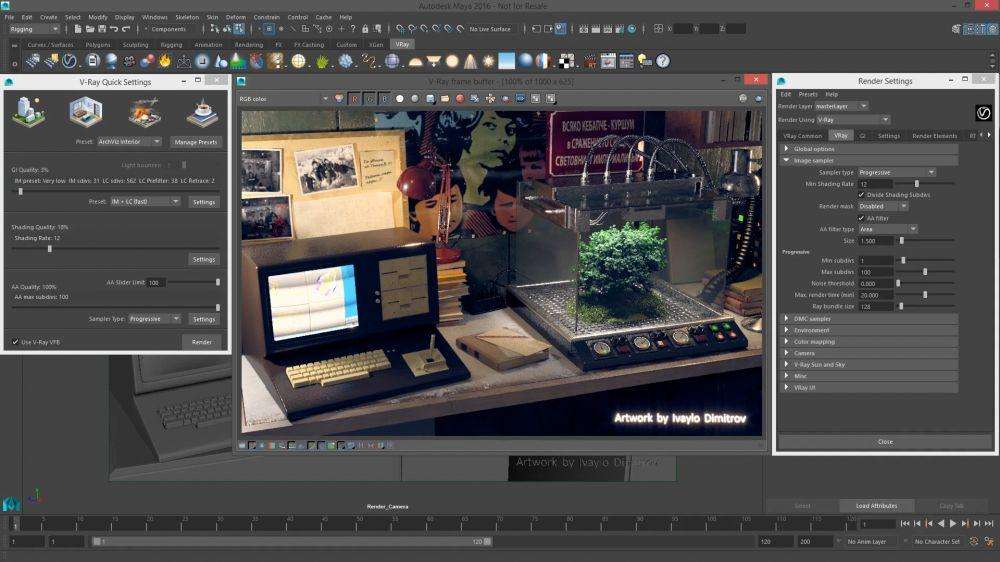
Task: Uncheck Divide Shading Subdivs
Action: pyautogui.click(x=861, y=195)
